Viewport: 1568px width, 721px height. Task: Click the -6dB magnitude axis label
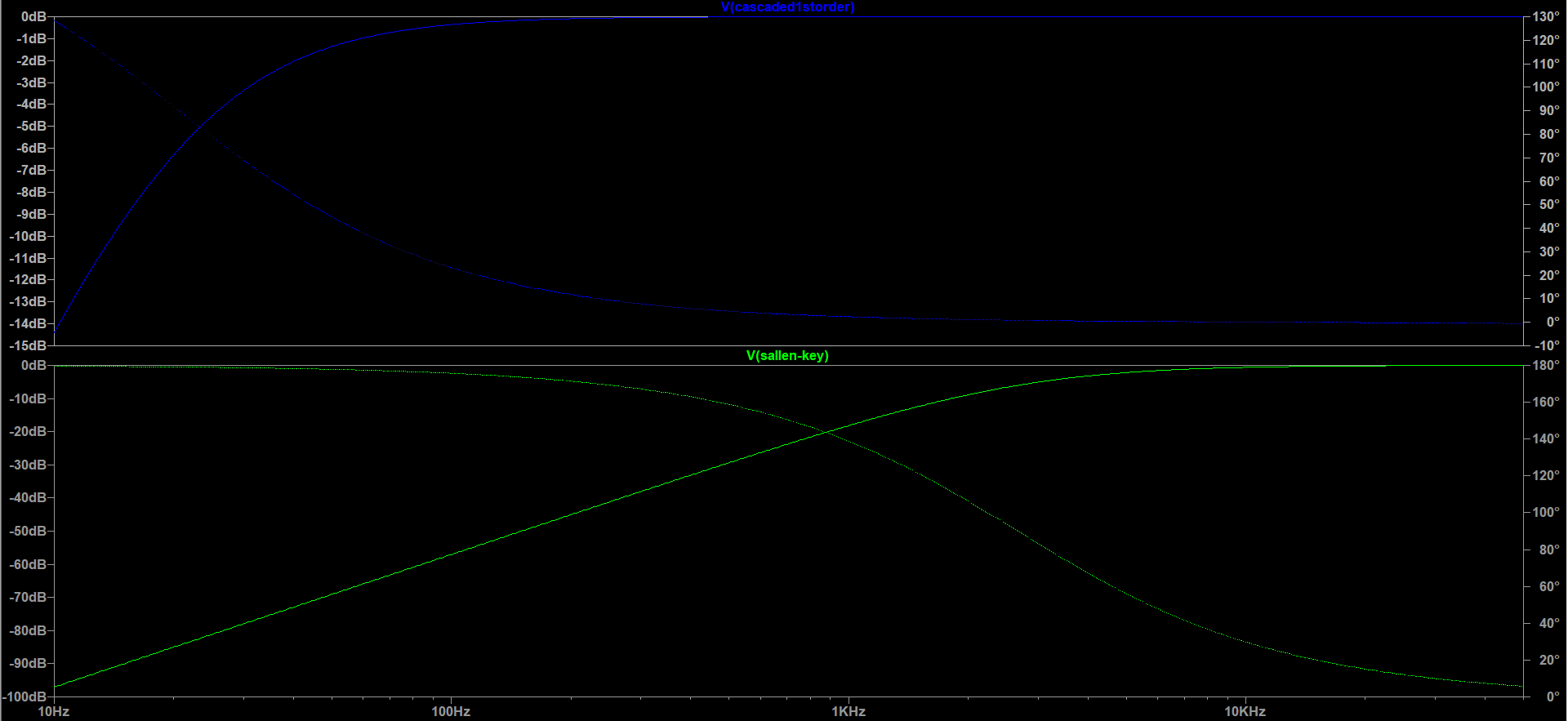pos(31,148)
